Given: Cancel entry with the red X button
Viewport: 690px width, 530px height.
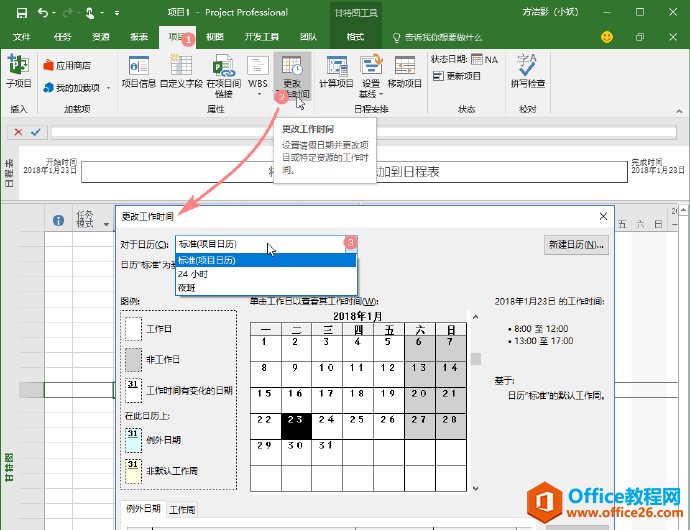Looking at the screenshot, I should 18,132.
